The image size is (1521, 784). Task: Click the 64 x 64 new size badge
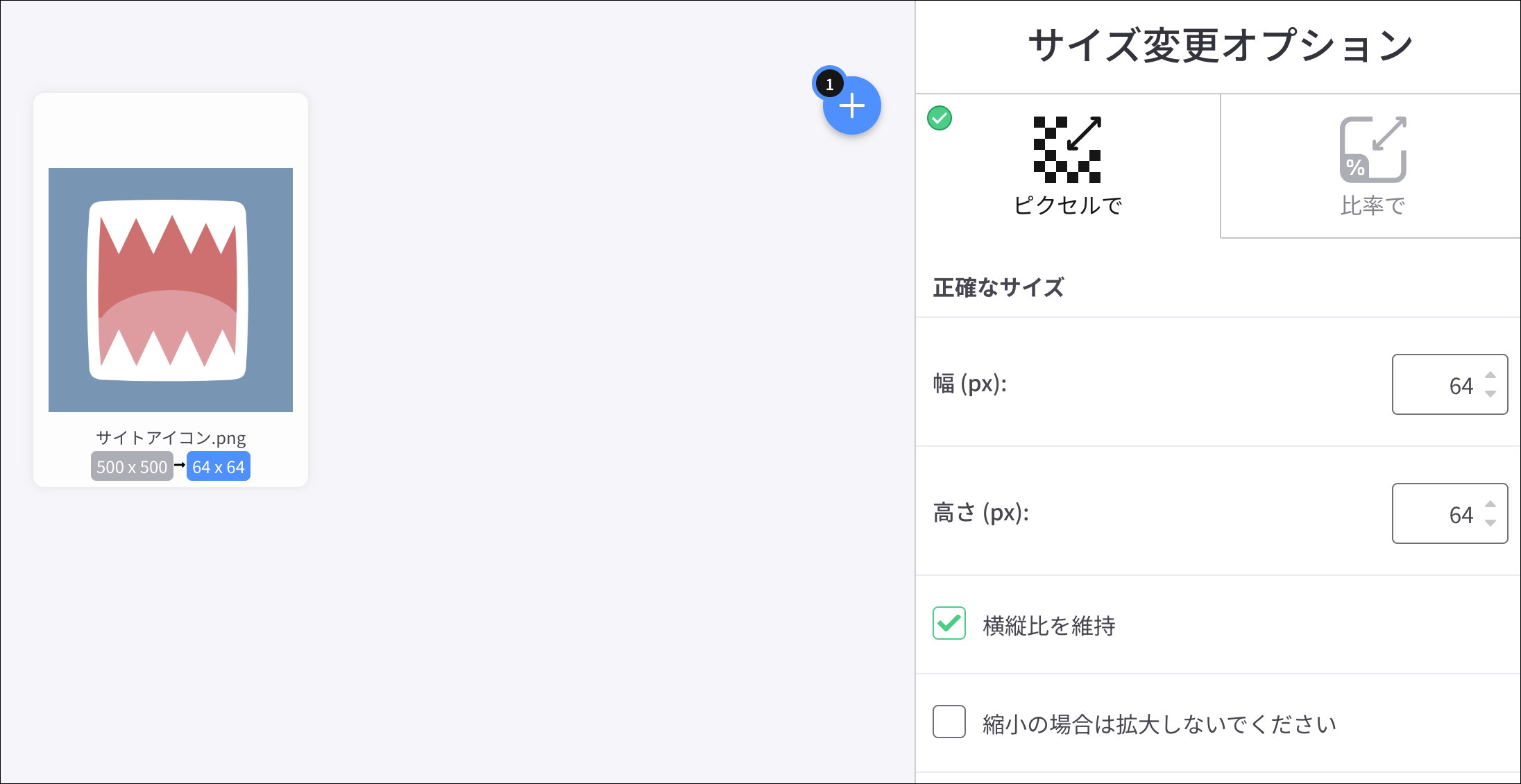pos(219,467)
